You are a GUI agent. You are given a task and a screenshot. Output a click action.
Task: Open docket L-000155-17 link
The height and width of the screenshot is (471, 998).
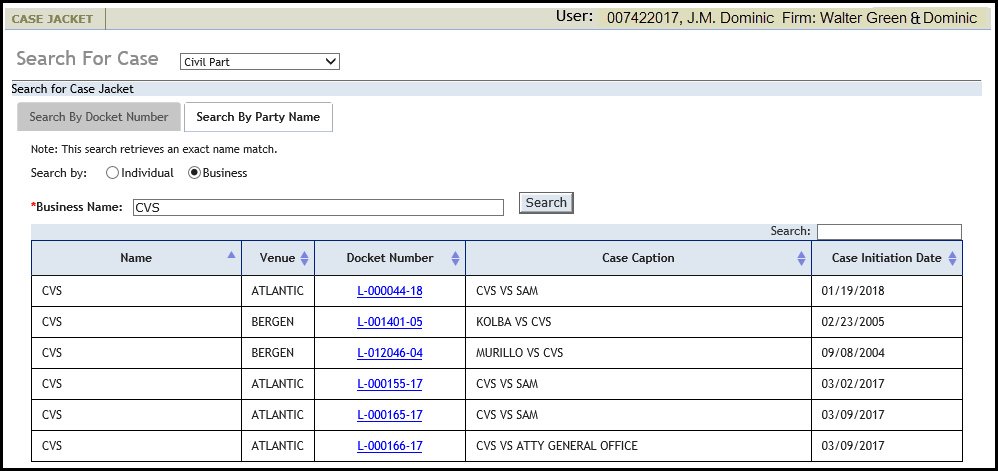(389, 384)
